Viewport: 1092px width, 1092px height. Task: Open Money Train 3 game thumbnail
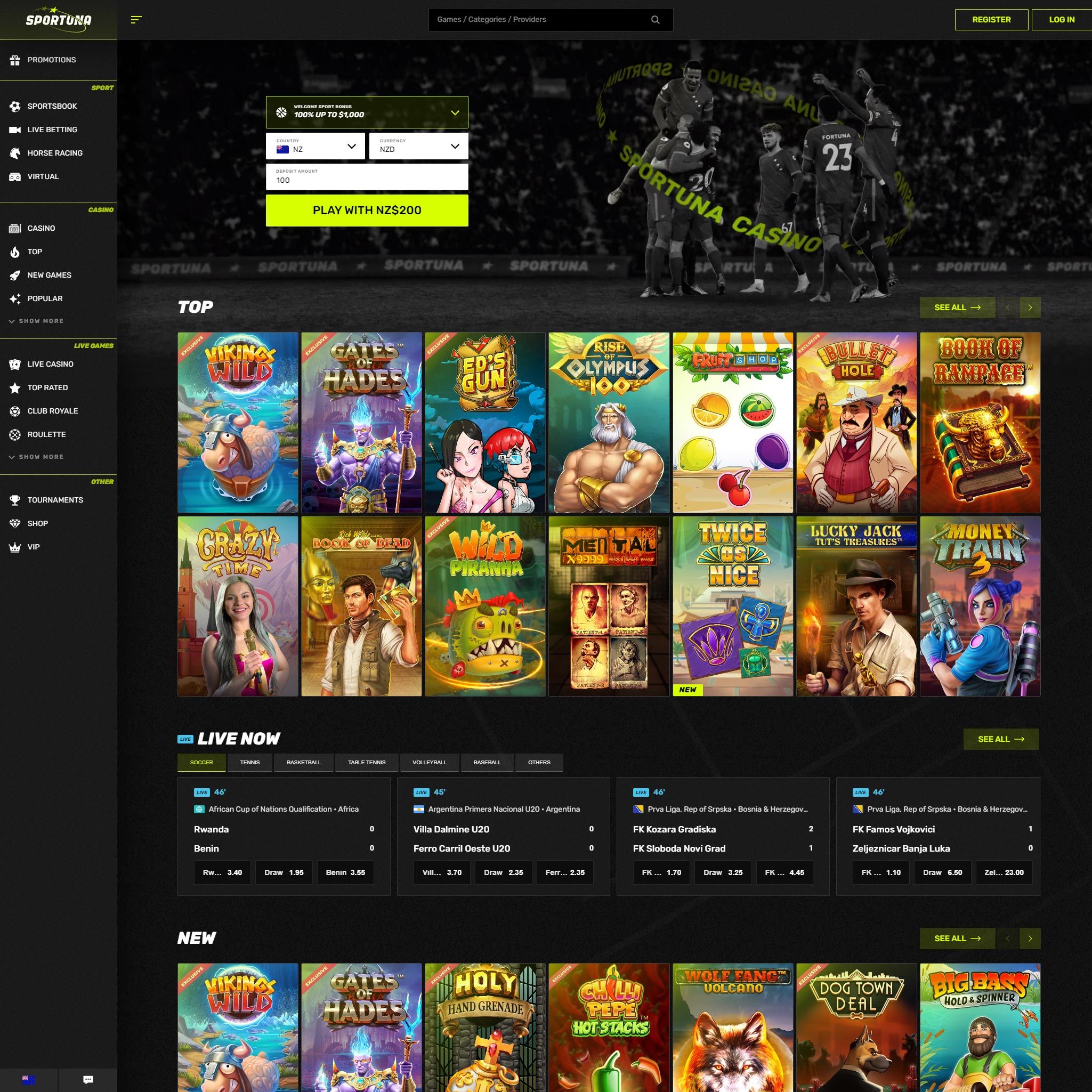(980, 606)
